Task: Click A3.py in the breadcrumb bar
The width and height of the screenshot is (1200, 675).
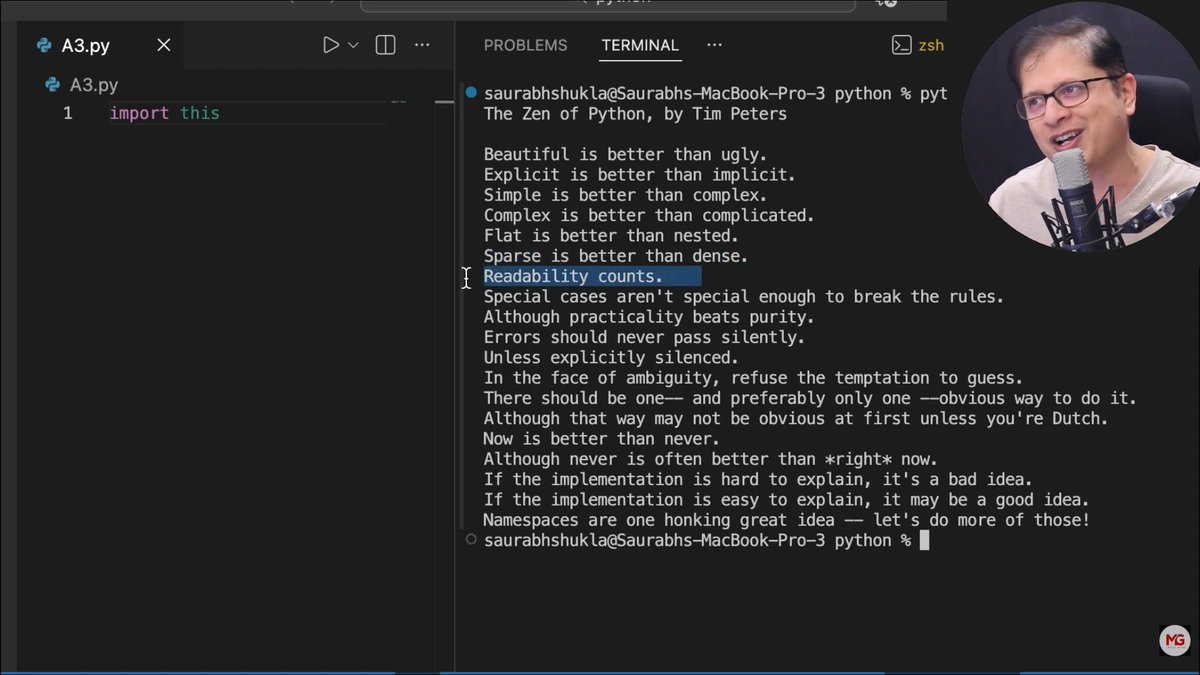Action: click(x=93, y=85)
